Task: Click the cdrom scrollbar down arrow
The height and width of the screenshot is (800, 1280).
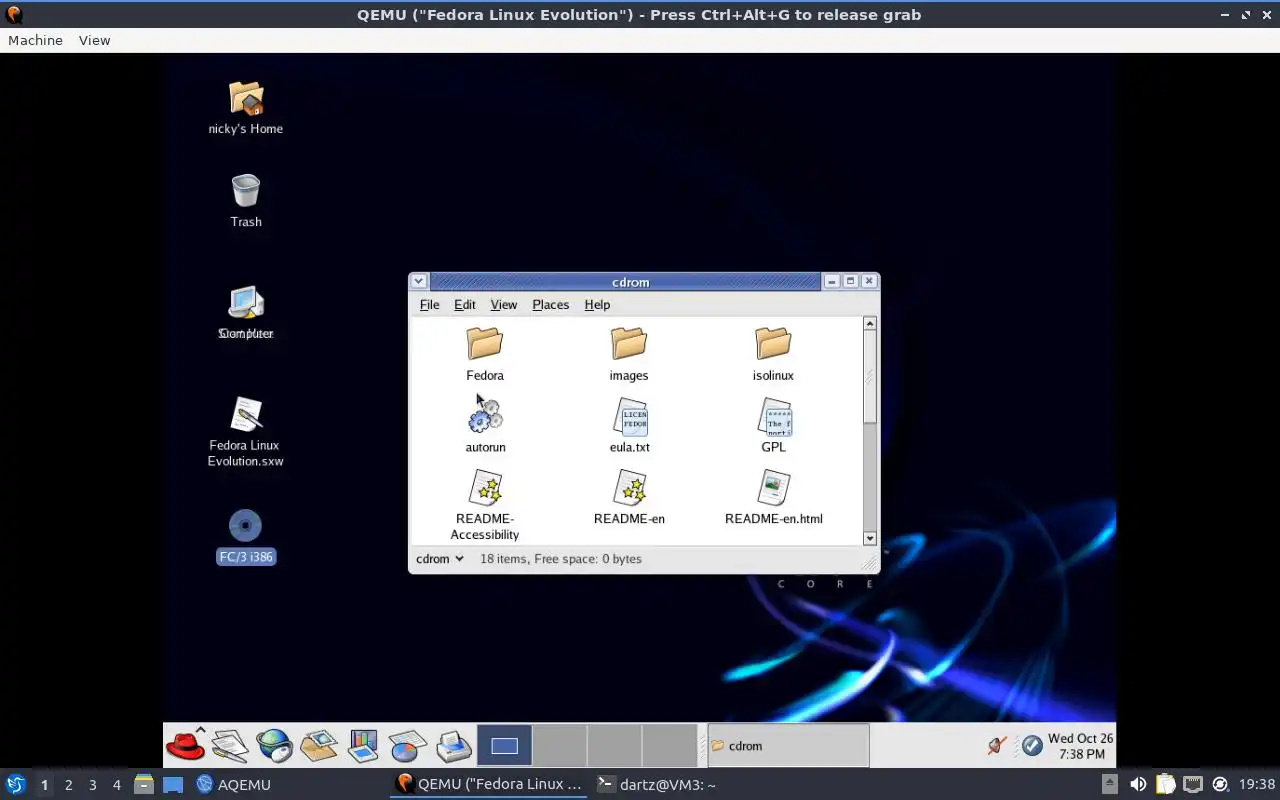Action: click(x=870, y=538)
